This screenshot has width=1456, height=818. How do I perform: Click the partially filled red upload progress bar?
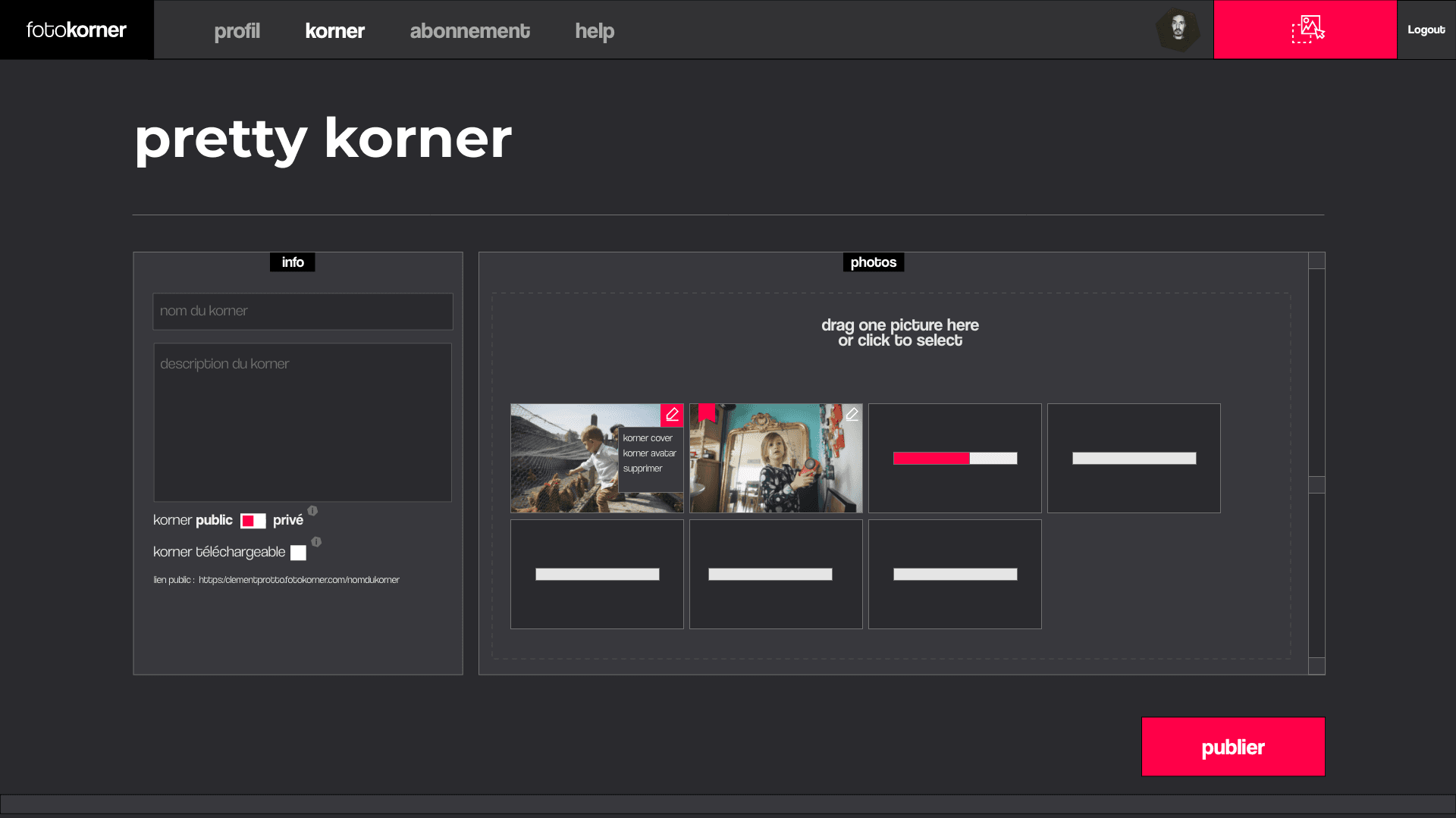click(955, 458)
